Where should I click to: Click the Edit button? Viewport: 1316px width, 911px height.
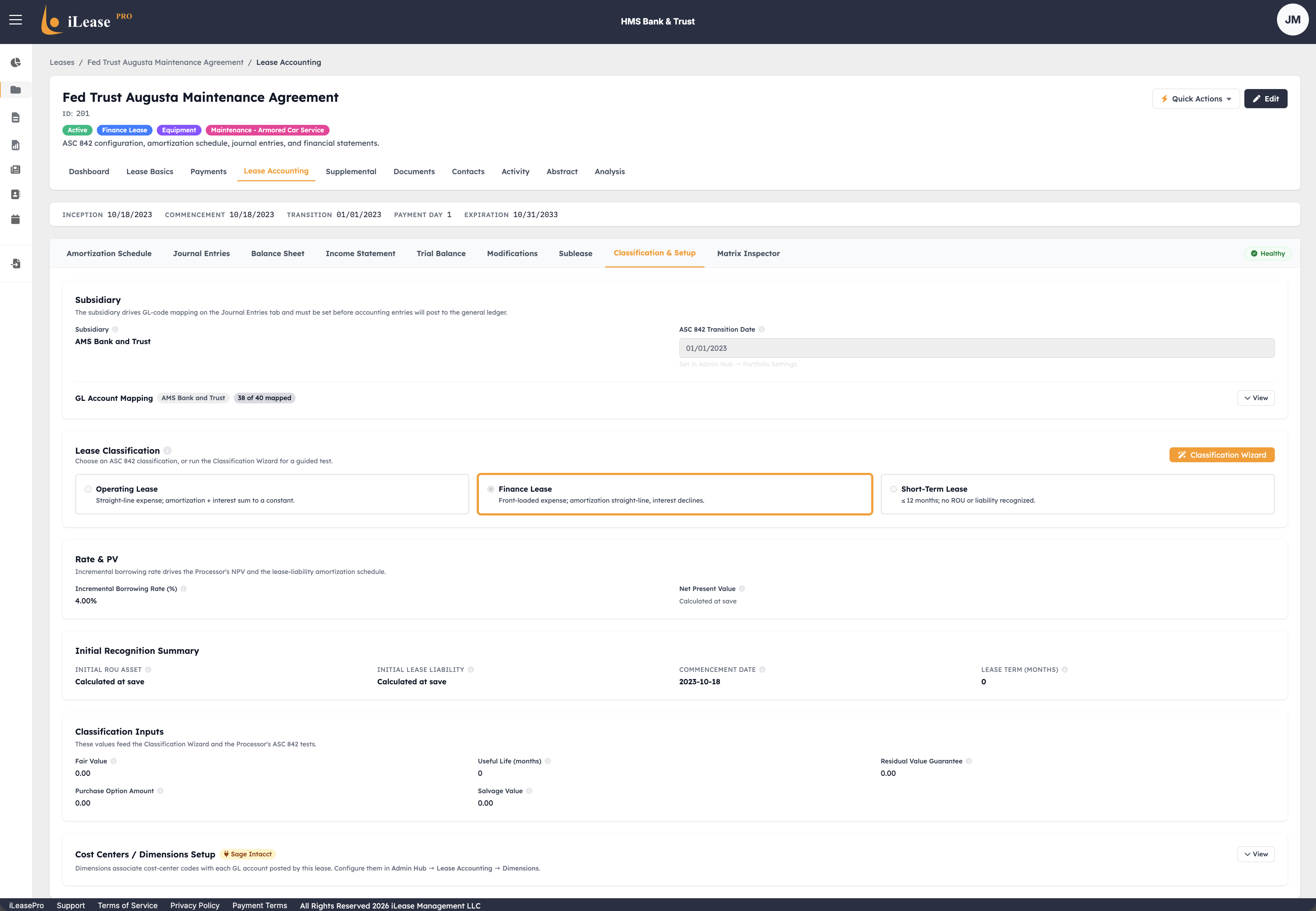(1265, 99)
